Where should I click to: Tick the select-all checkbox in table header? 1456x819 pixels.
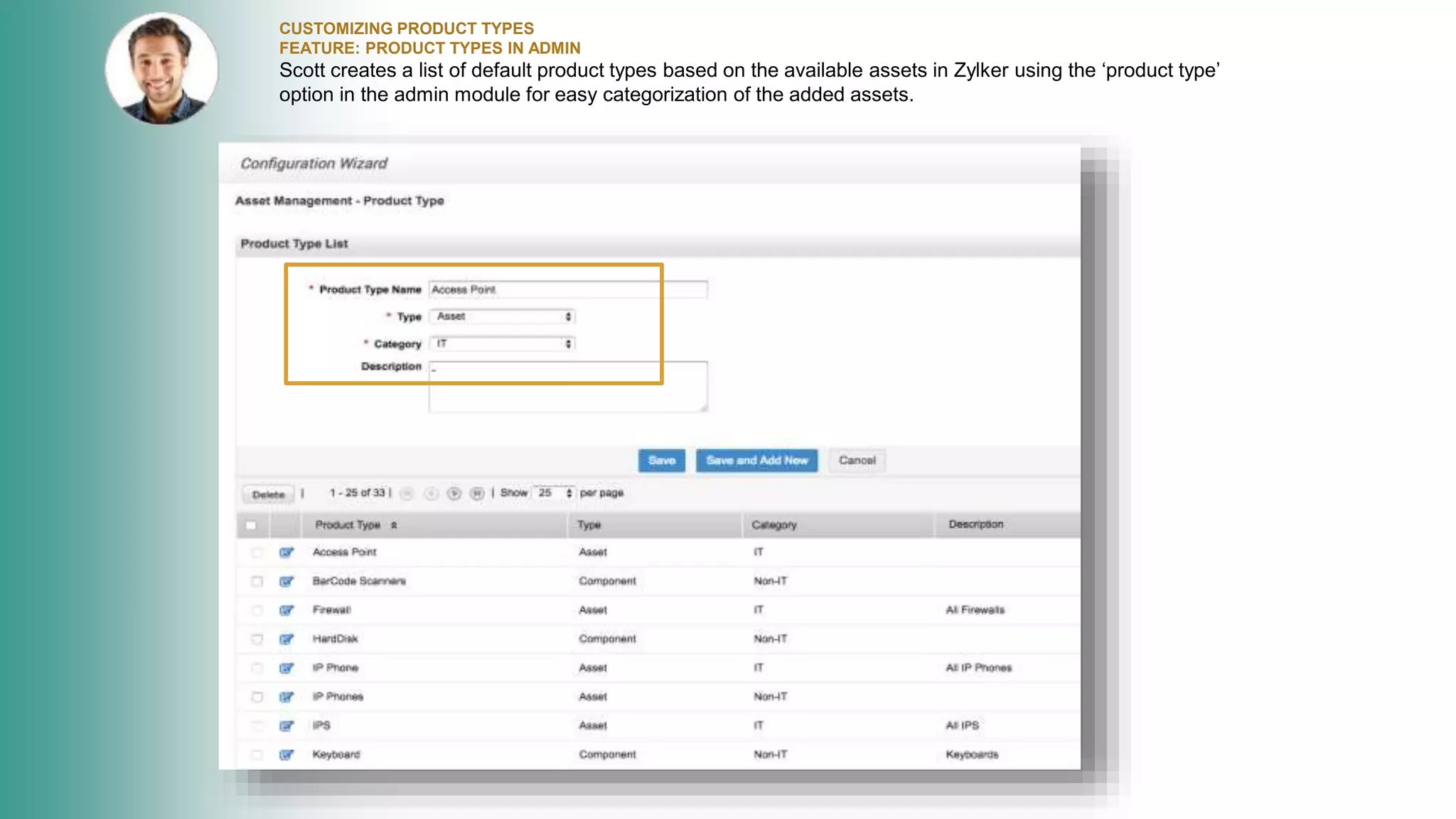tap(251, 525)
